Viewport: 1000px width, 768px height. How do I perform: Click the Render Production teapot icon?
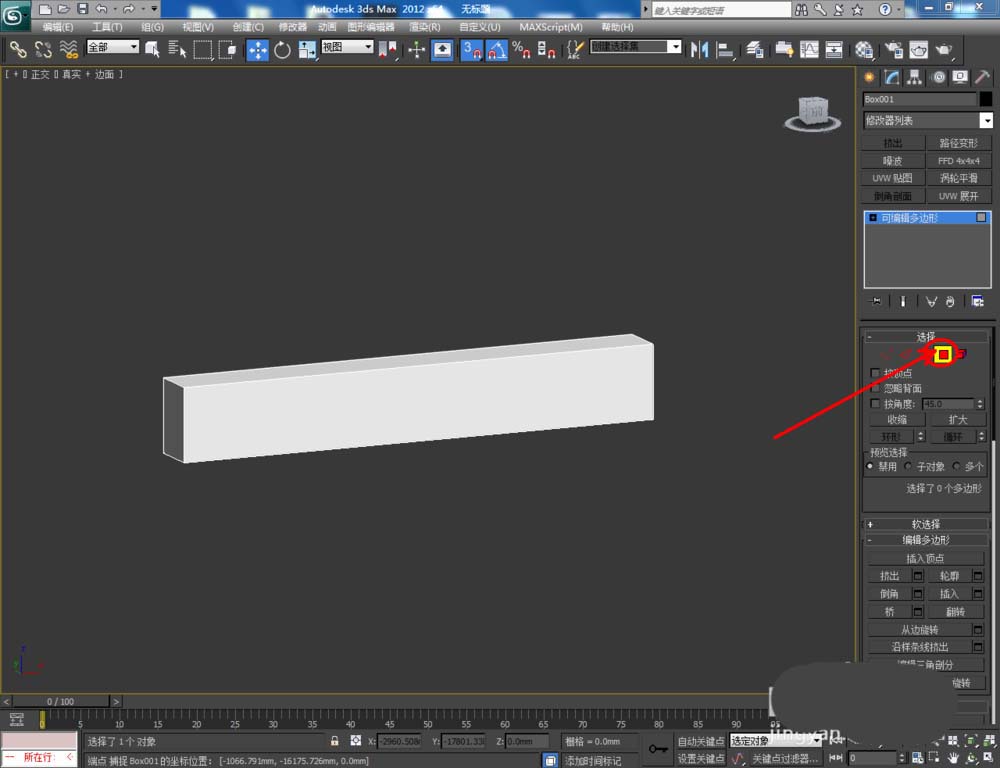(944, 49)
